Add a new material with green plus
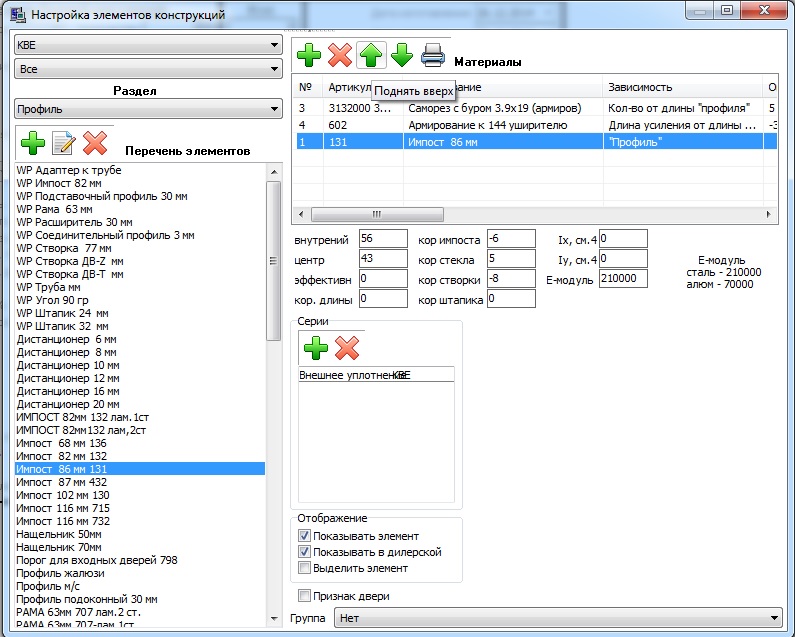This screenshot has width=795, height=637. (309, 55)
